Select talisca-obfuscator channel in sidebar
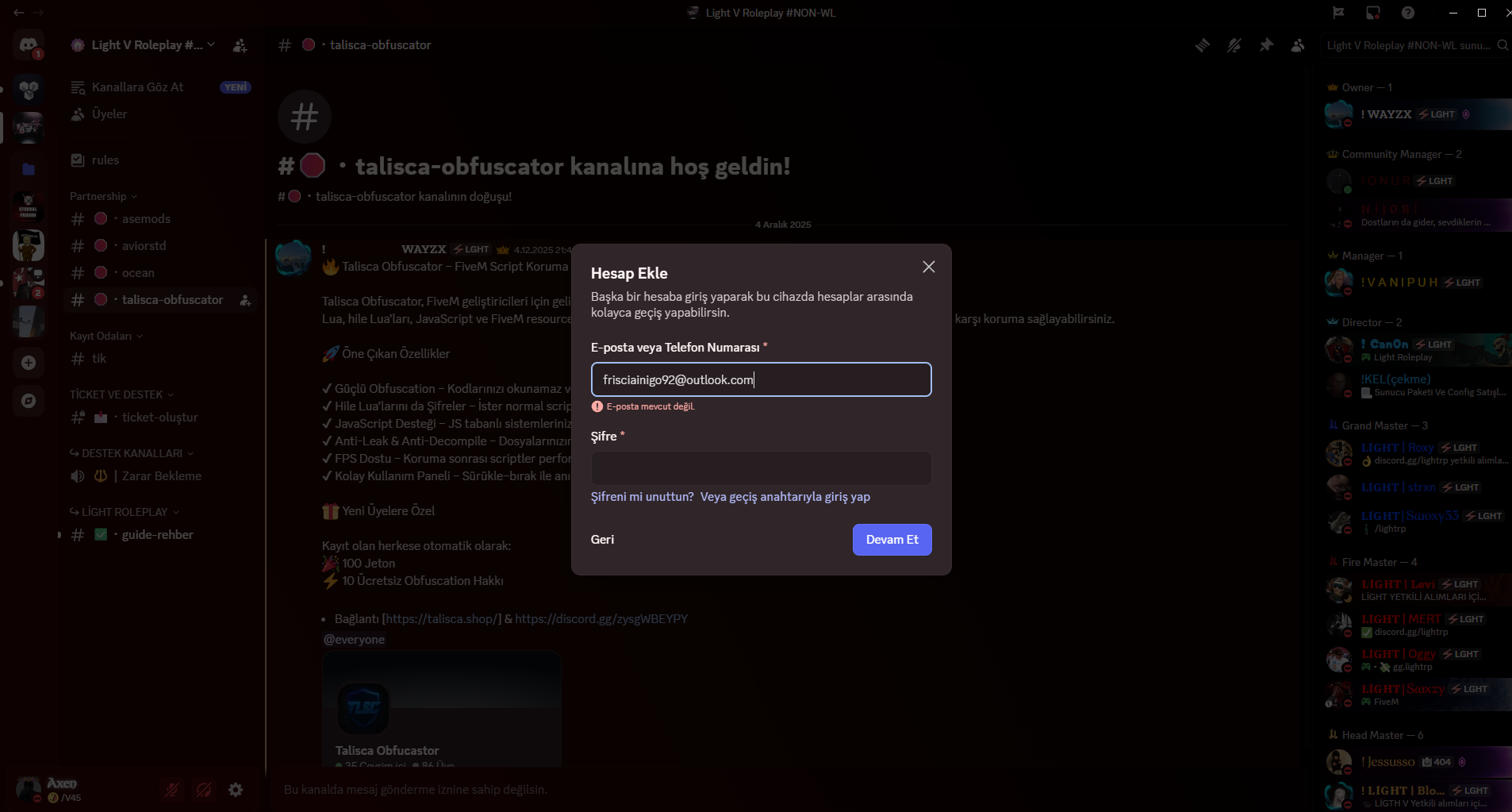Screen dimensions: 1512x812 (x=160, y=300)
